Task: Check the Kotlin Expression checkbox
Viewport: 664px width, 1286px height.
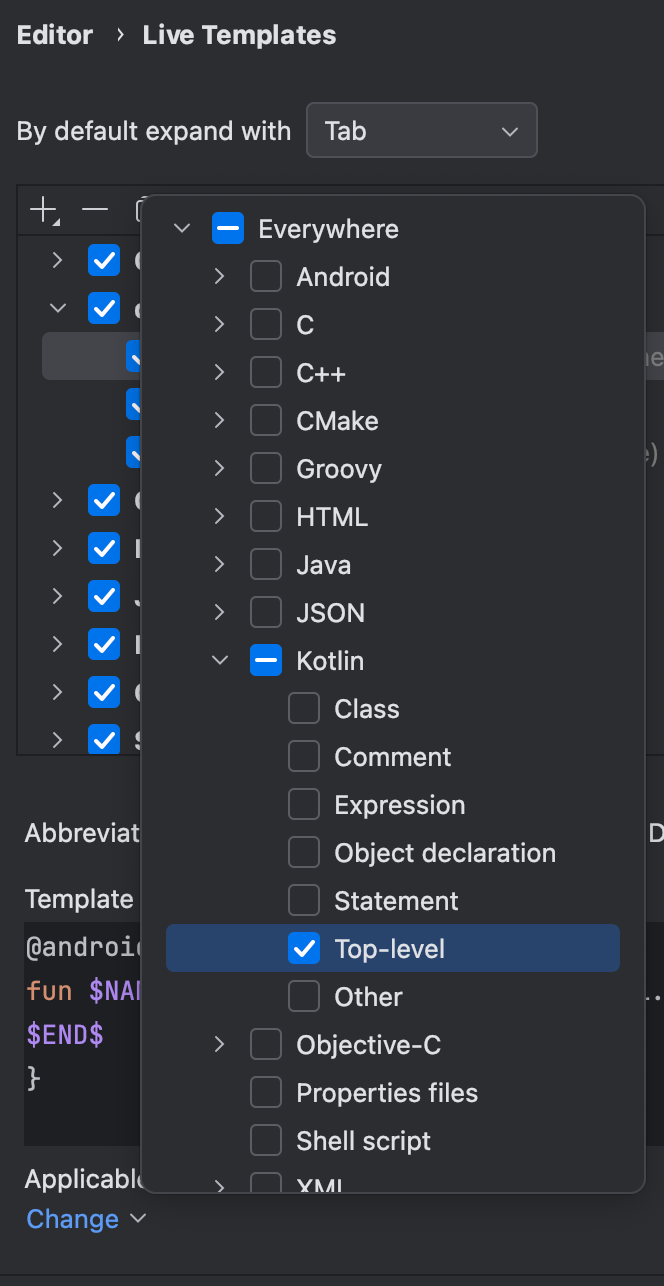Action: pyautogui.click(x=304, y=805)
